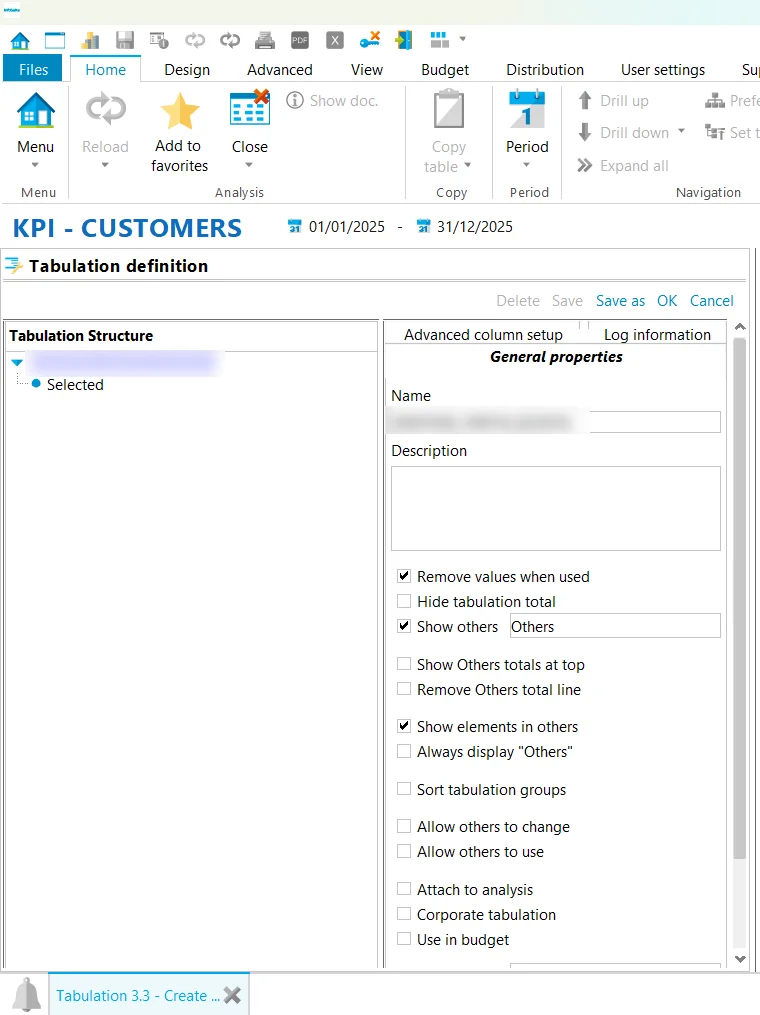This screenshot has height=1015, width=760.
Task: Switch to the Distribution ribbon tab
Action: point(544,69)
